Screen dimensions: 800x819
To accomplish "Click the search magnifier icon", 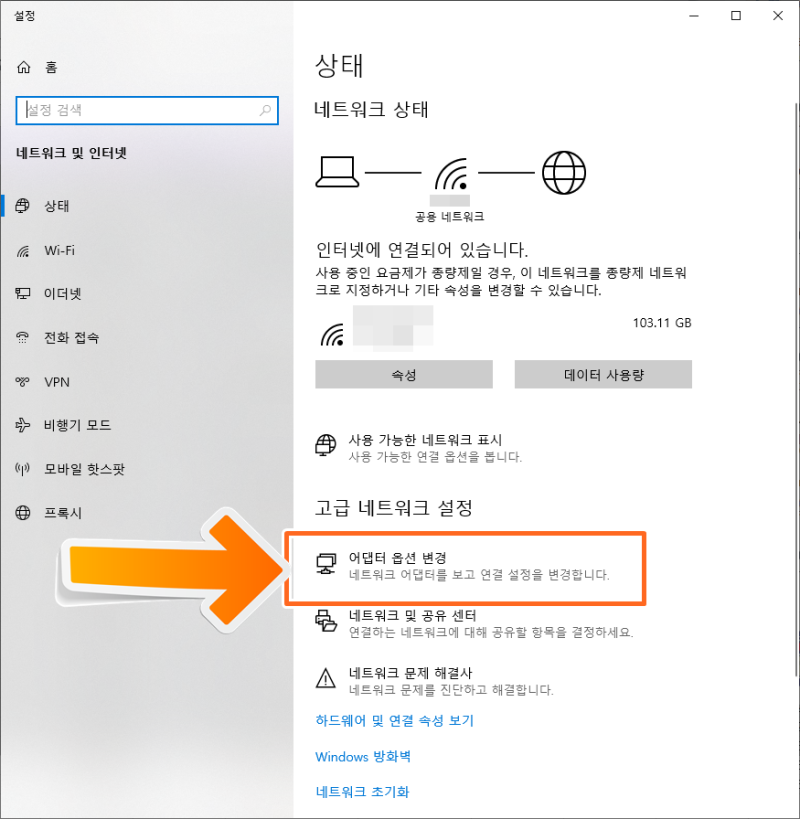I will tap(265, 110).
